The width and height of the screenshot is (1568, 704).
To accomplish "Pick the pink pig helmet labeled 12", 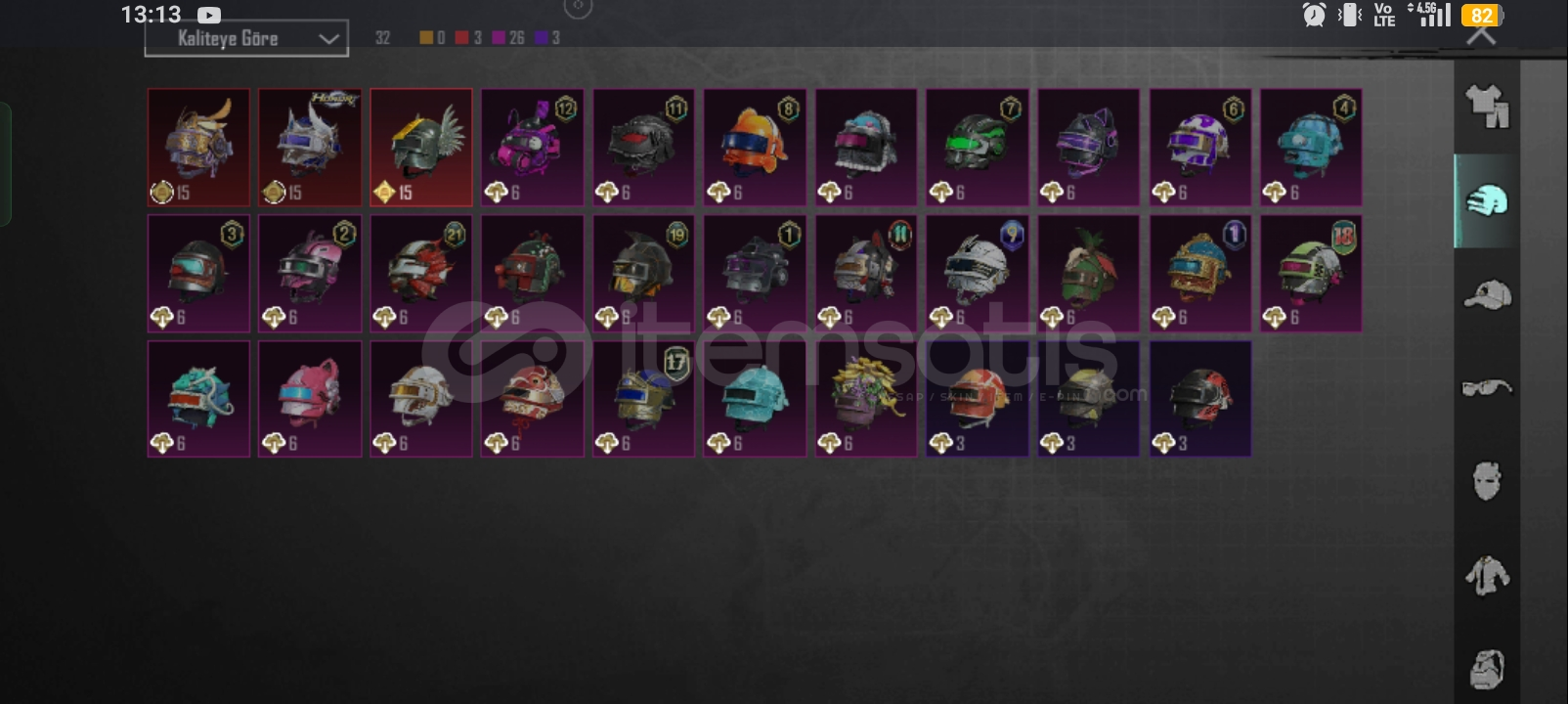I will tap(533, 148).
